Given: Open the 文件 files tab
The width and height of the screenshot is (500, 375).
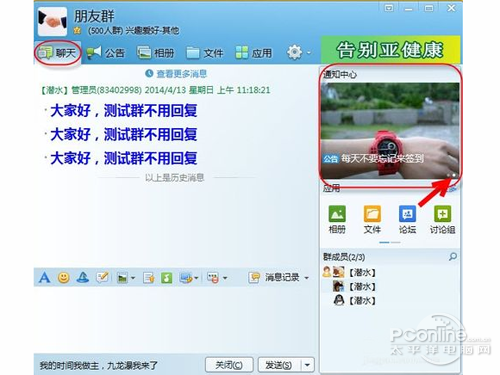Looking at the screenshot, I should [x=205, y=53].
